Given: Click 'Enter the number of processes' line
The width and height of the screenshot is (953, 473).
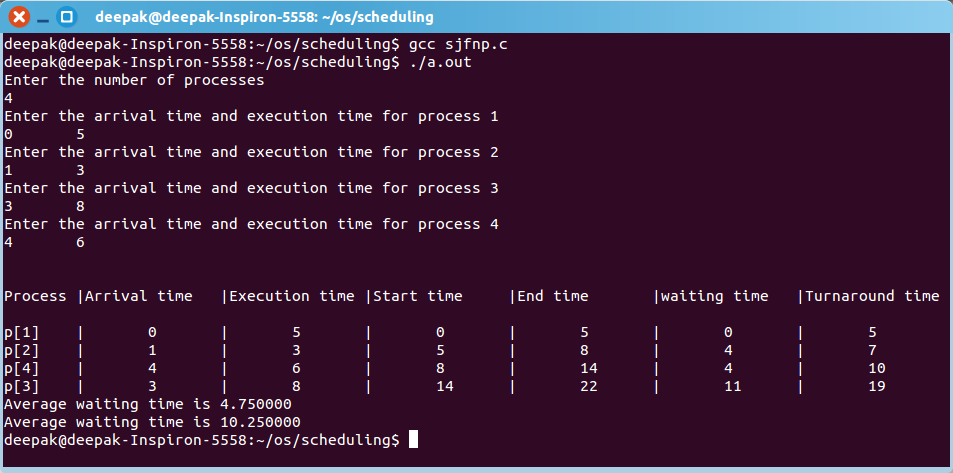Looking at the screenshot, I should 134,81.
